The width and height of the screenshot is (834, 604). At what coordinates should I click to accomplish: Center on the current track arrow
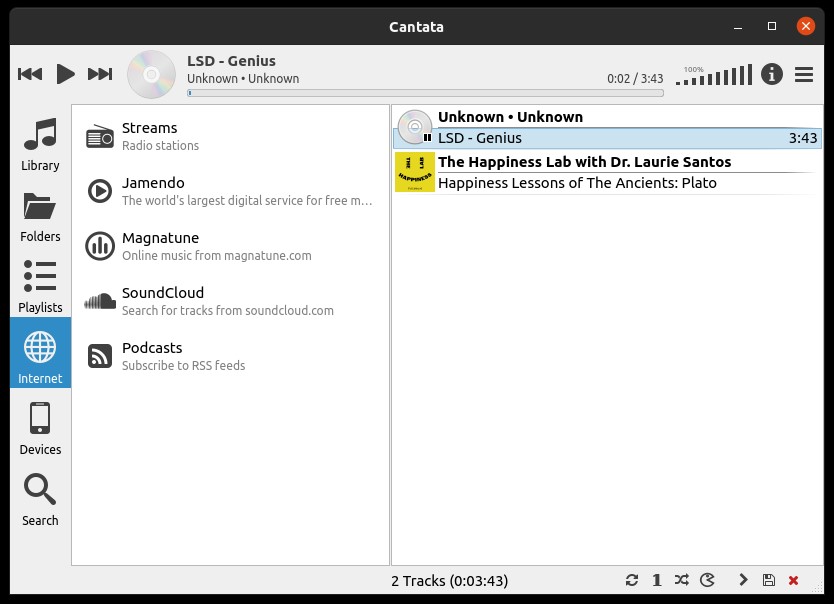(x=743, y=580)
